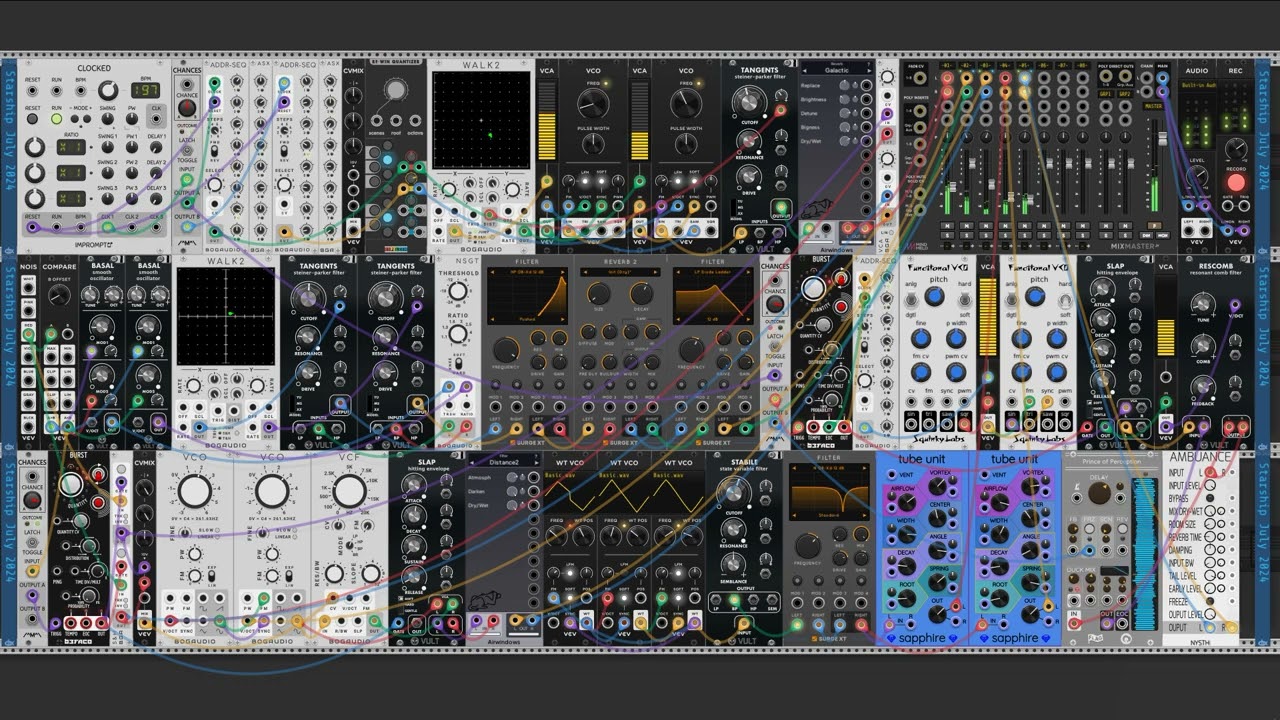The width and height of the screenshot is (1280, 720).
Task: Click the SIZE knob on Reverb 2
Action: pos(599,293)
